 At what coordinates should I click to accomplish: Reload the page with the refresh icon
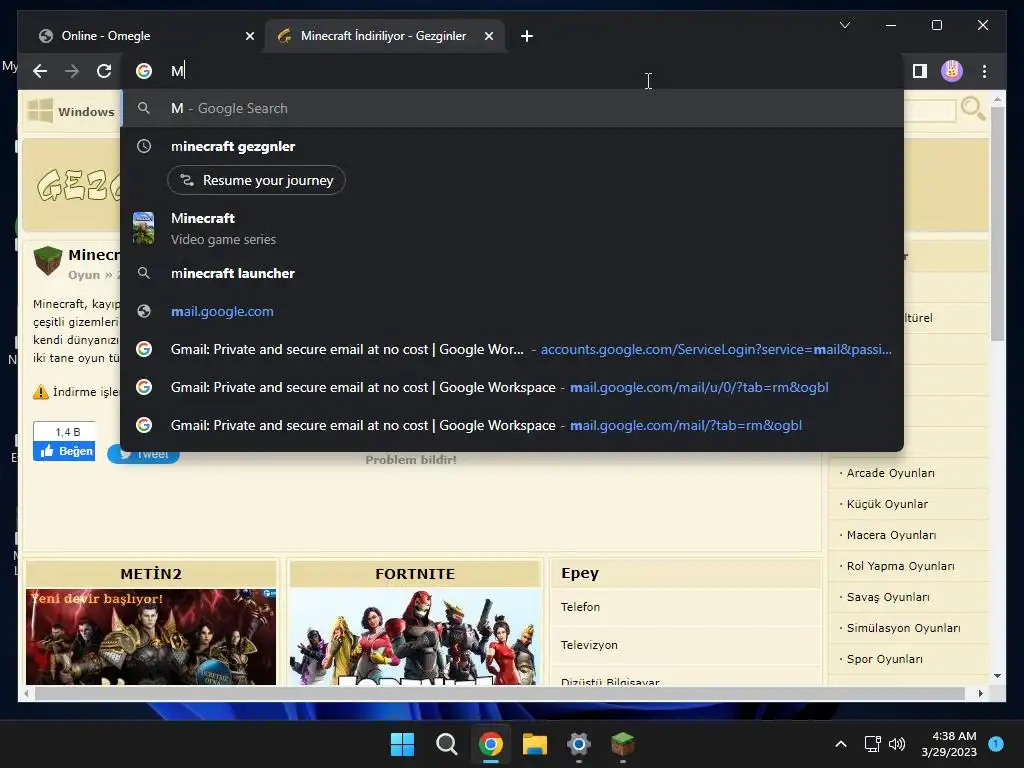pyautogui.click(x=104, y=71)
